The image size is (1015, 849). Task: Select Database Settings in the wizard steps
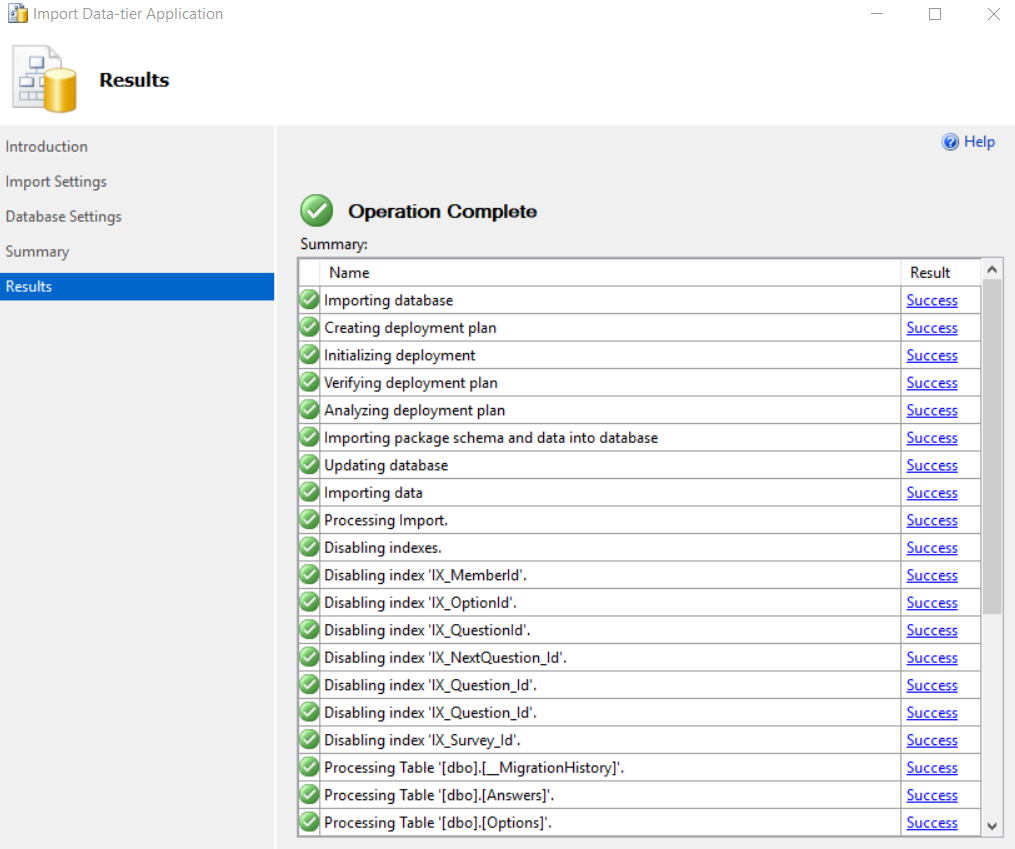click(x=63, y=217)
